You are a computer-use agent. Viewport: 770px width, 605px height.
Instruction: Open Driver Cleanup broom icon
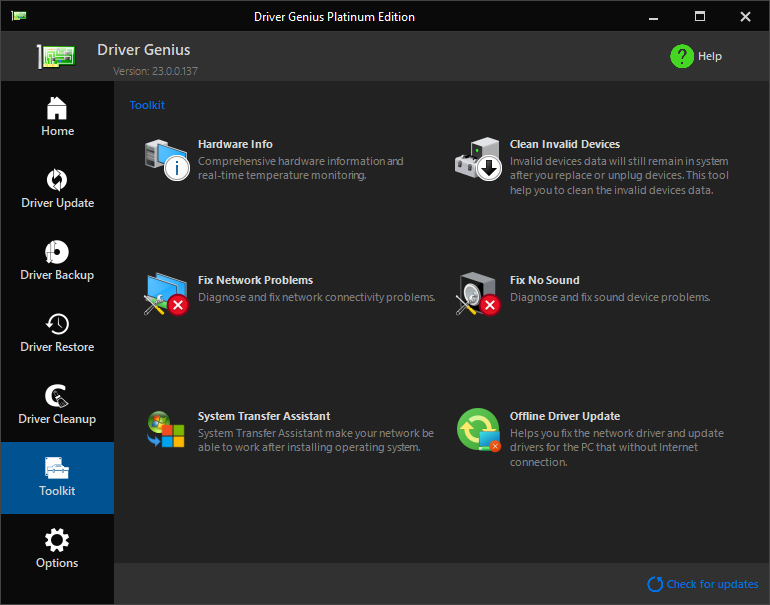click(57, 396)
